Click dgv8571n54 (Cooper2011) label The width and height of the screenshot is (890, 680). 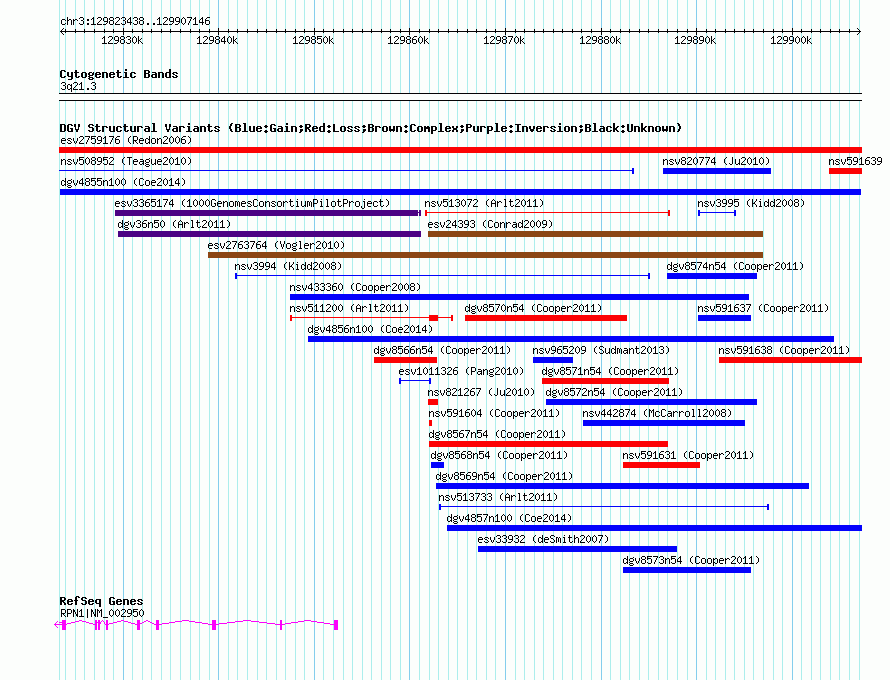610,371
